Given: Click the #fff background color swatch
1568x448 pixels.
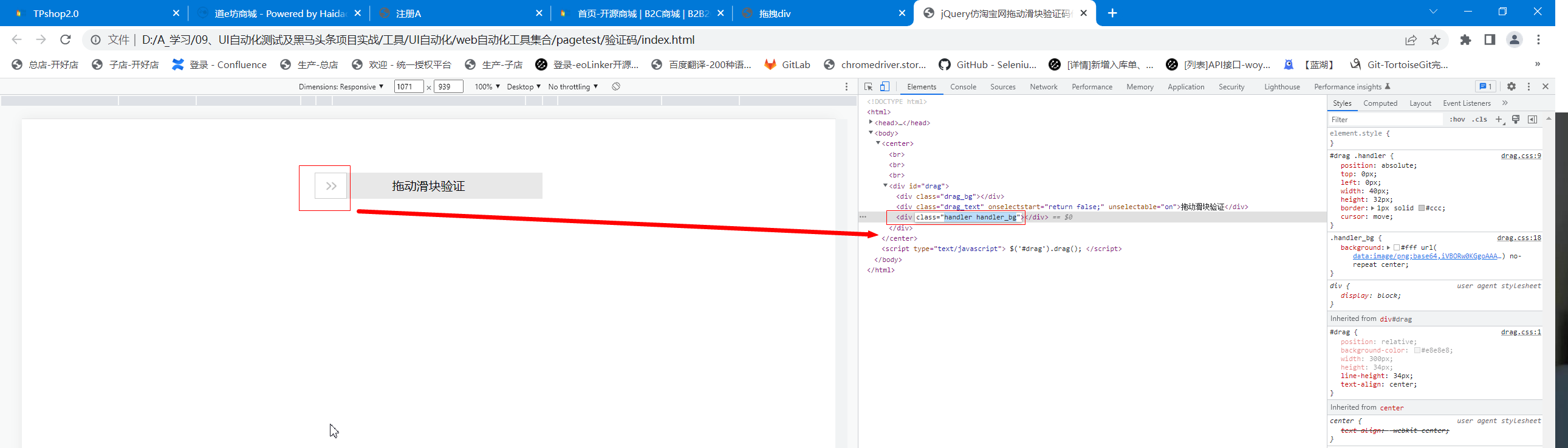Looking at the screenshot, I should [x=1396, y=248].
